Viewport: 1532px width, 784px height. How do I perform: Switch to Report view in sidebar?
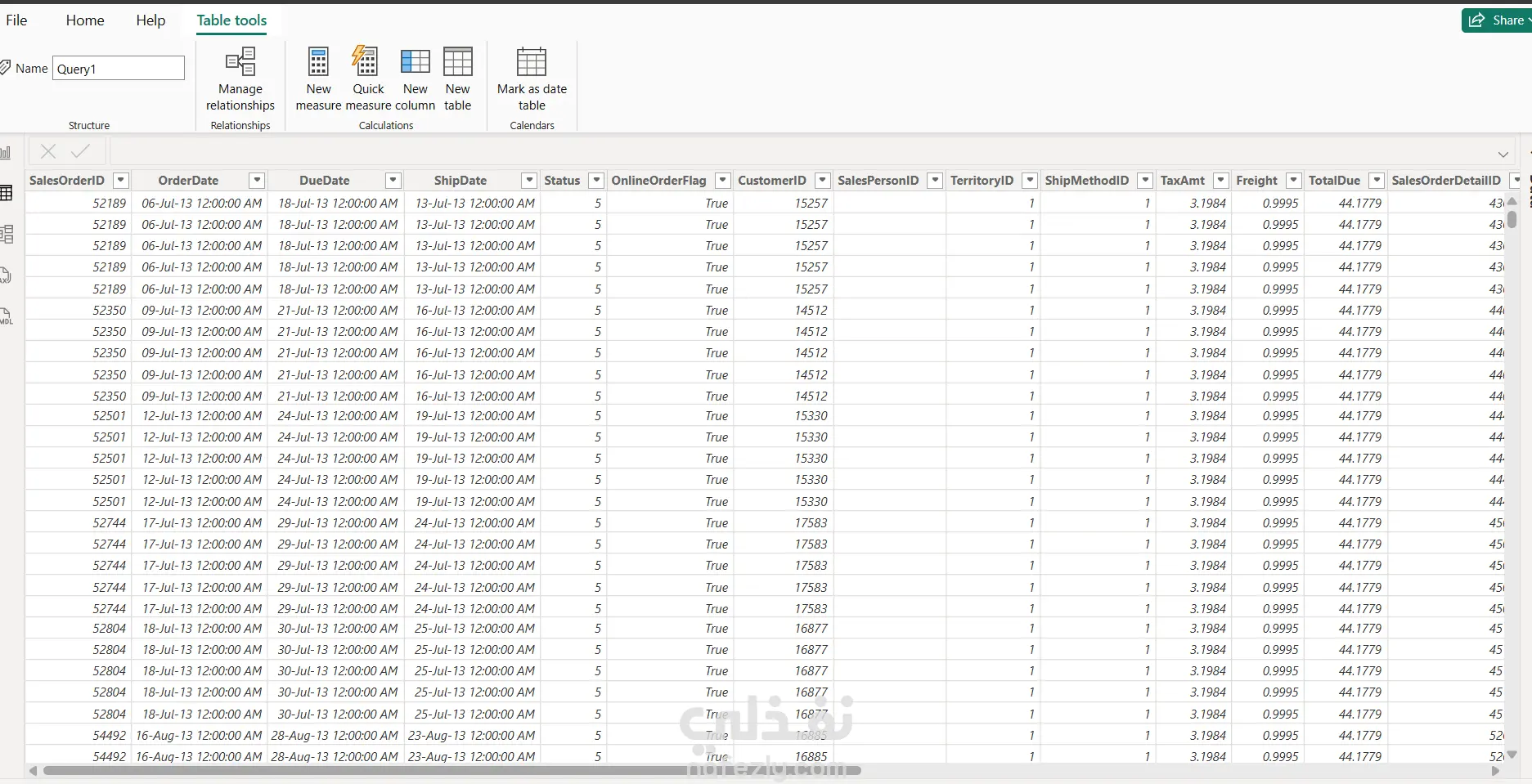pyautogui.click(x=6, y=153)
